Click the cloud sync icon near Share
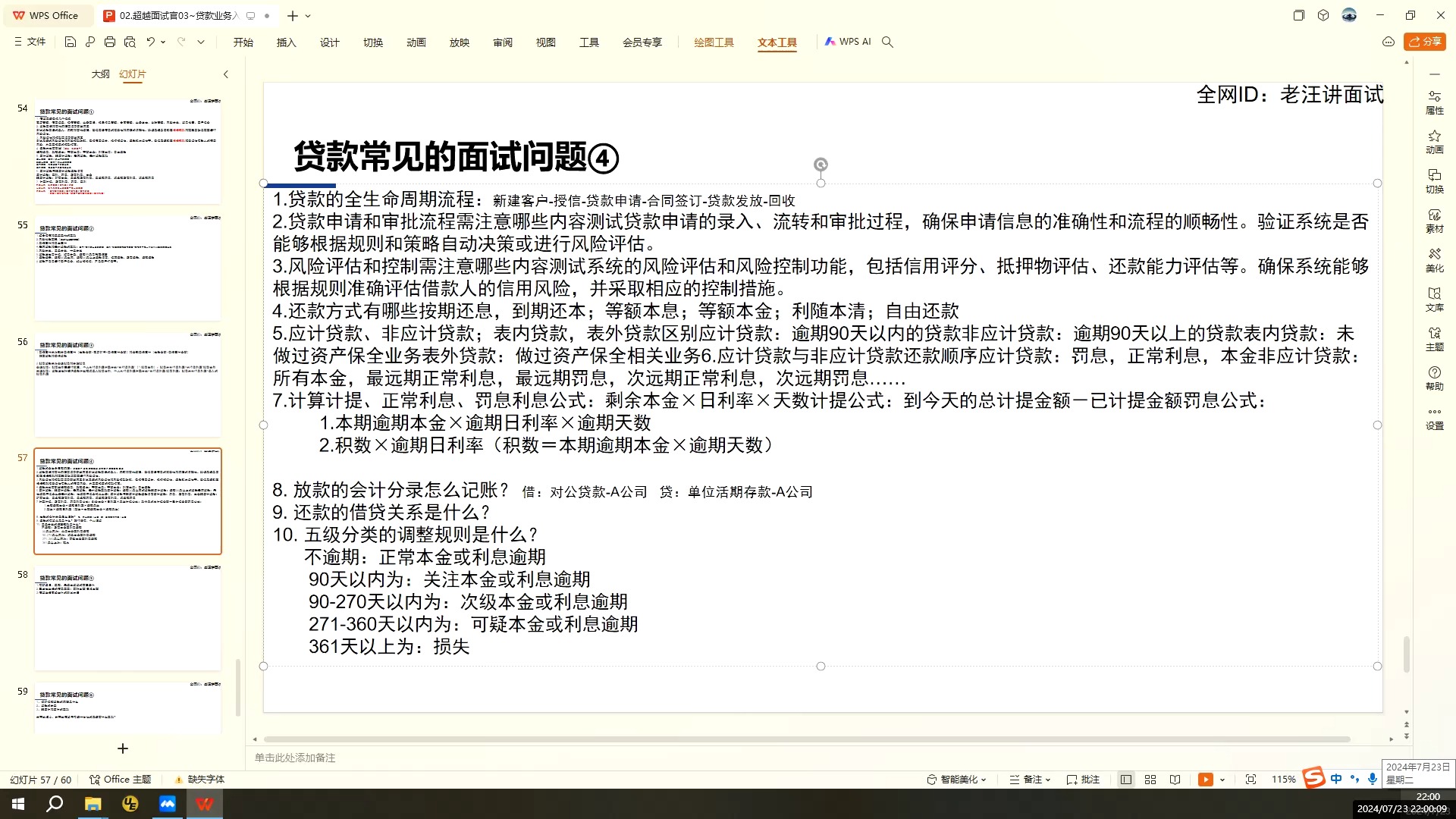Viewport: 1456px width, 819px height. coord(1389,42)
